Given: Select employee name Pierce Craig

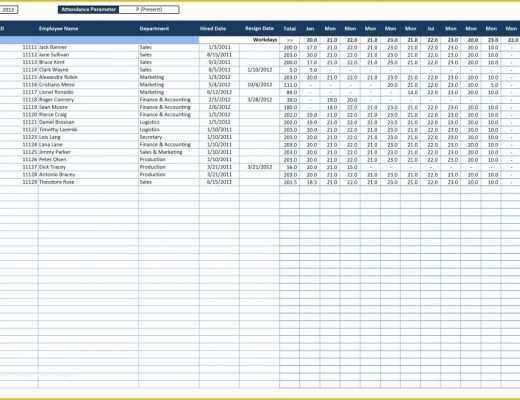Looking at the screenshot, I should [53, 115].
